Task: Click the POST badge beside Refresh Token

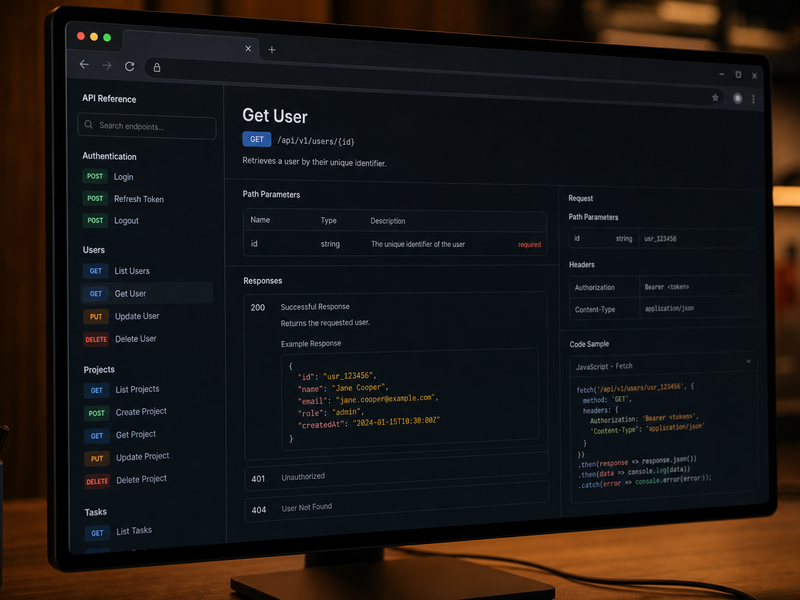Action: coord(95,198)
